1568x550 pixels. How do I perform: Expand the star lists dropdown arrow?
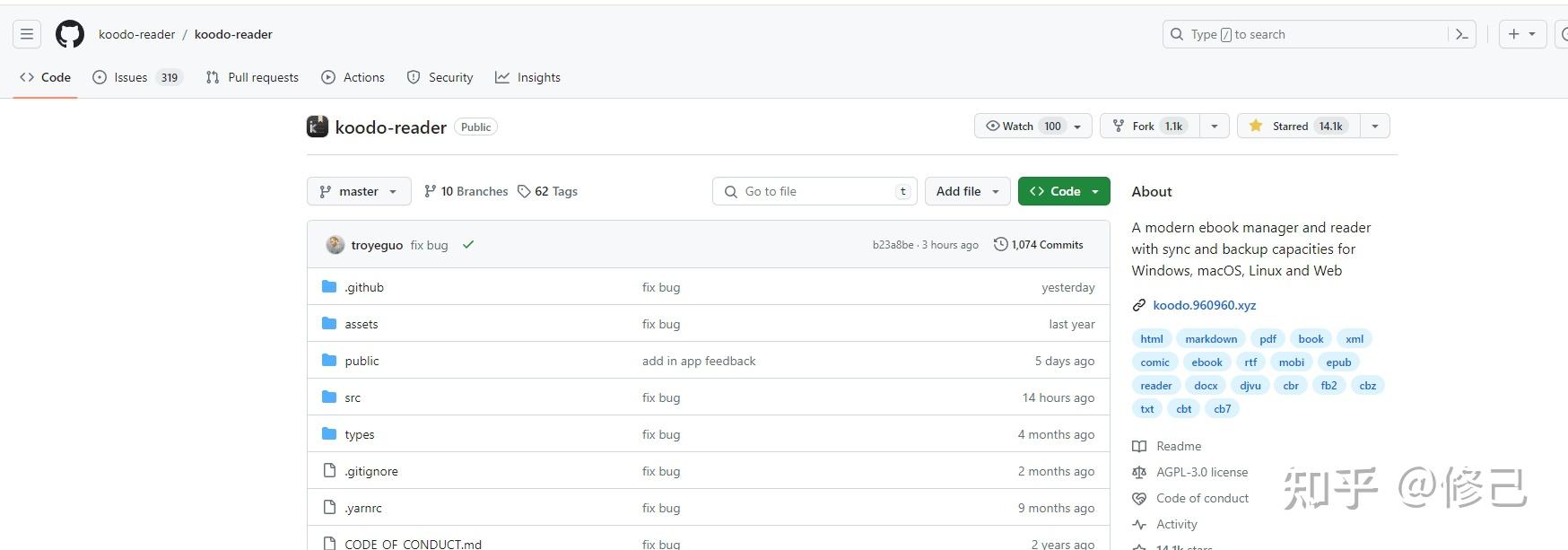tap(1375, 127)
